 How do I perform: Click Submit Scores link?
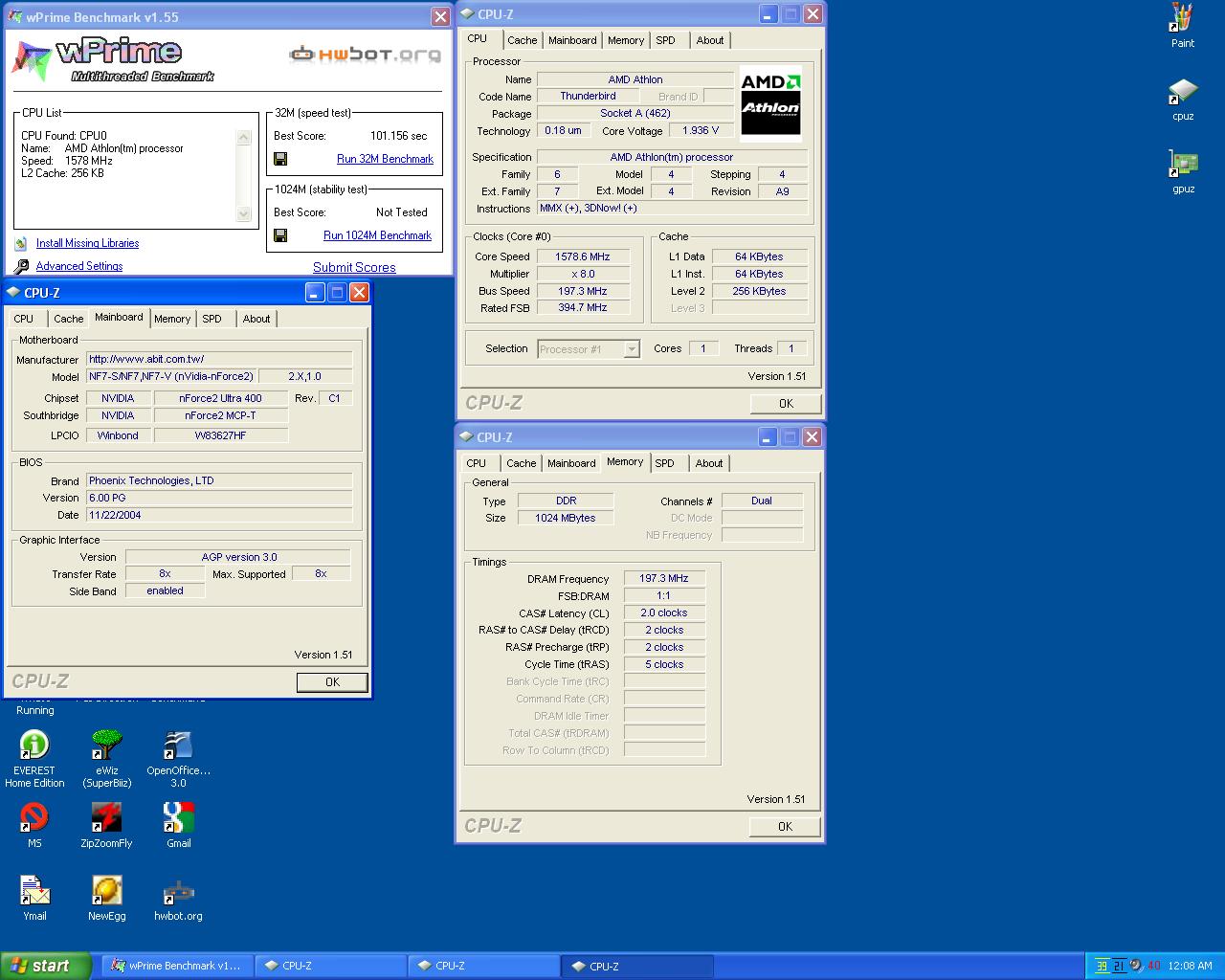pos(354,267)
